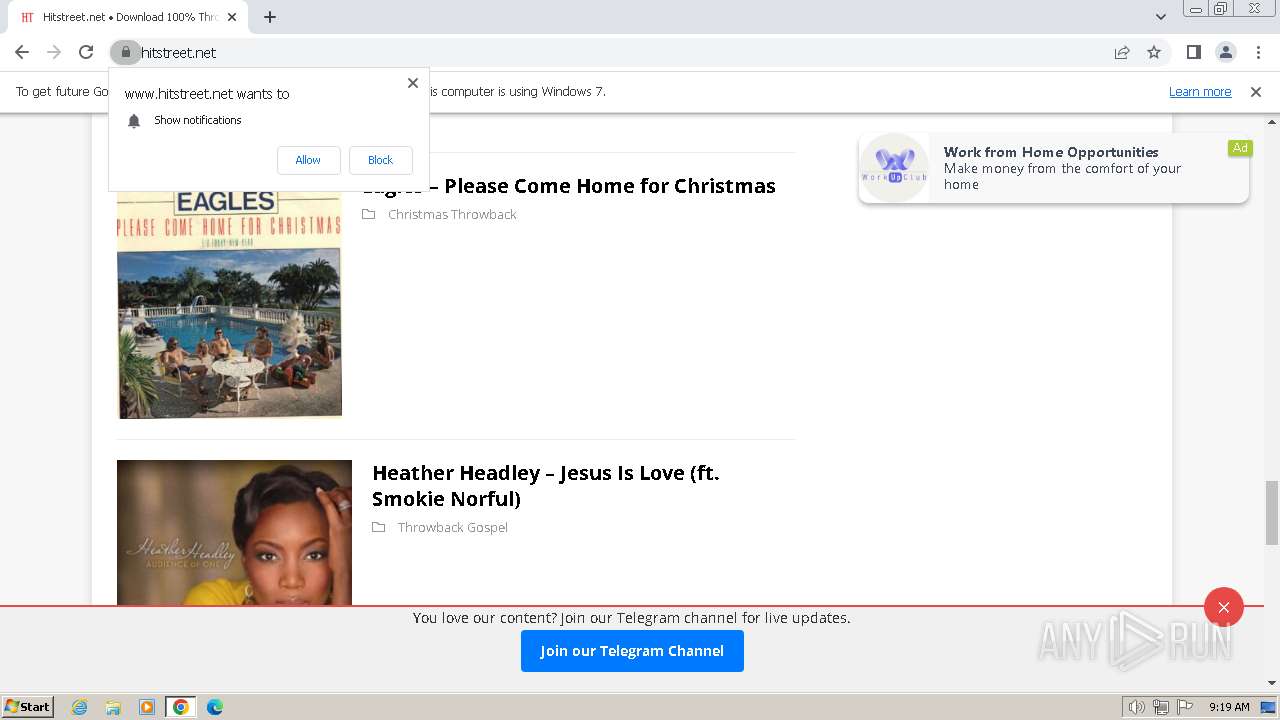
Task: Dismiss the notification permission popup
Action: click(412, 83)
